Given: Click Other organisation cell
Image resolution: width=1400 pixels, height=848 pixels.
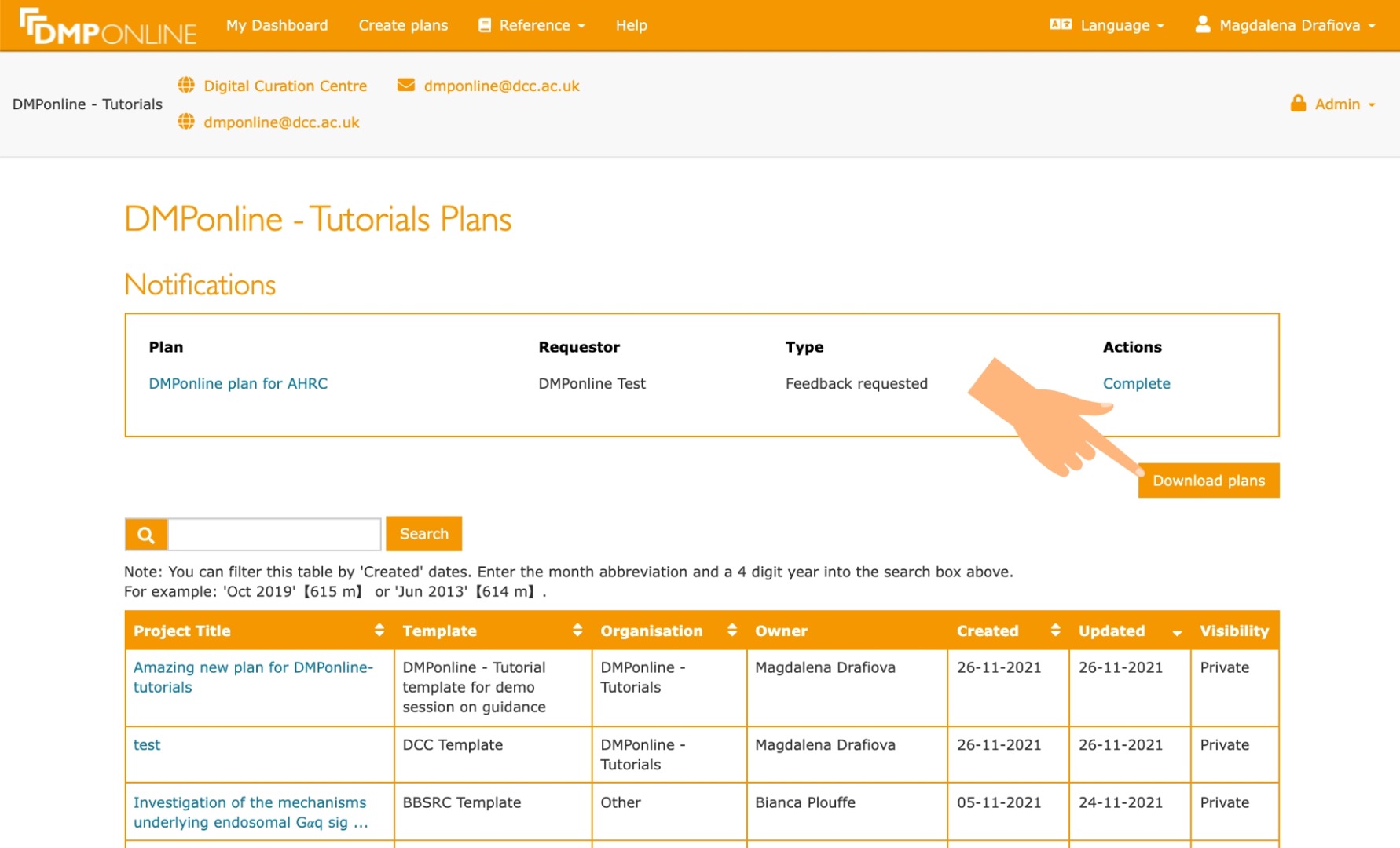Looking at the screenshot, I should coord(621,802).
